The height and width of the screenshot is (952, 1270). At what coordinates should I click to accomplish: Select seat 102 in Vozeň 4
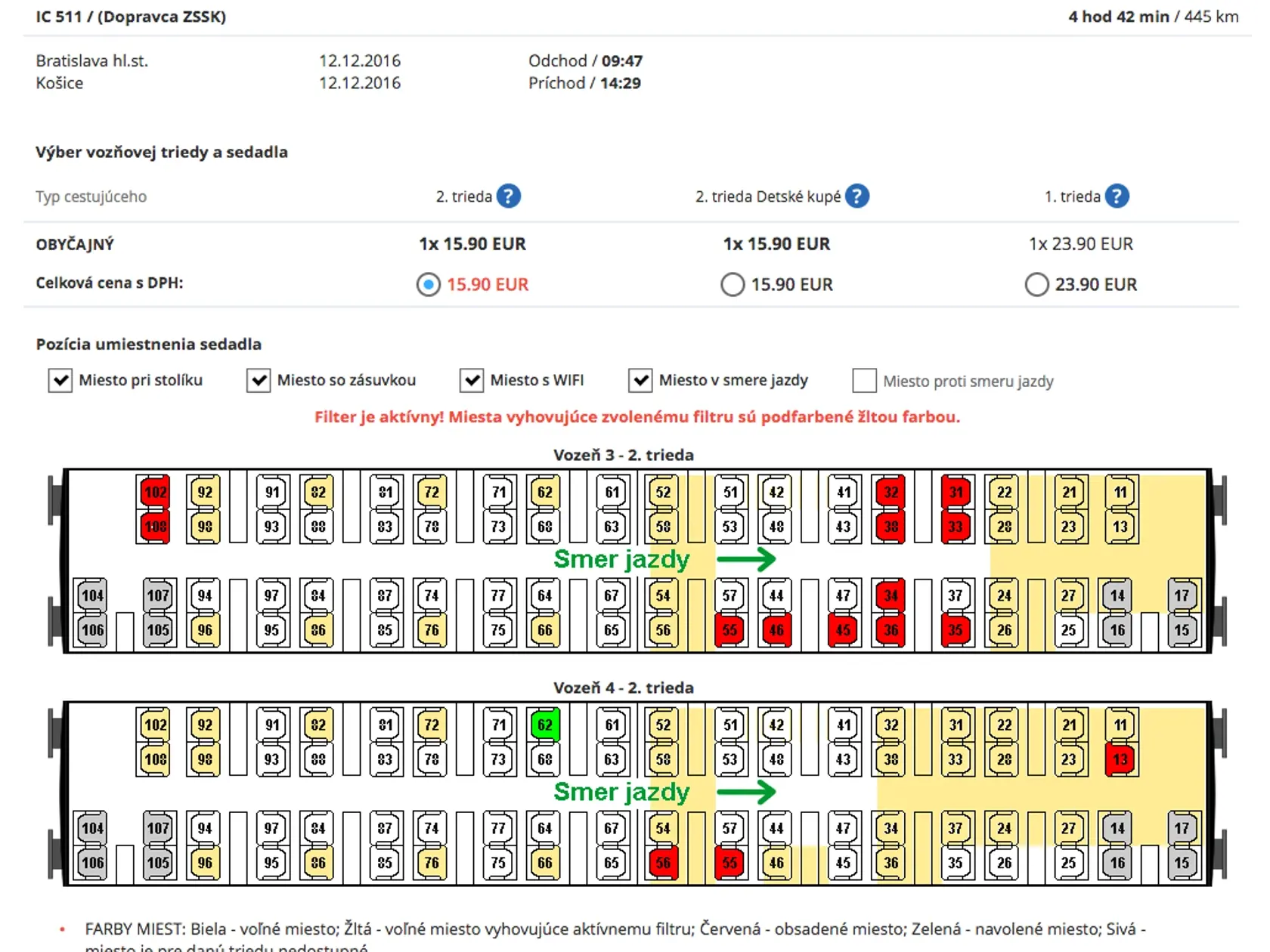coord(155,725)
